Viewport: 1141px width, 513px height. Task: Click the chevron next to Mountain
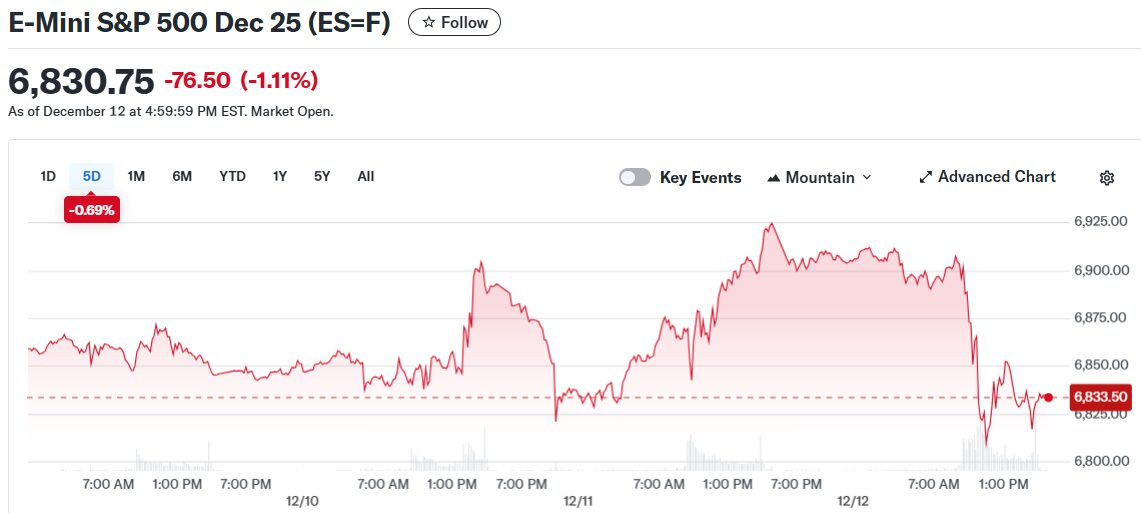coord(867,178)
